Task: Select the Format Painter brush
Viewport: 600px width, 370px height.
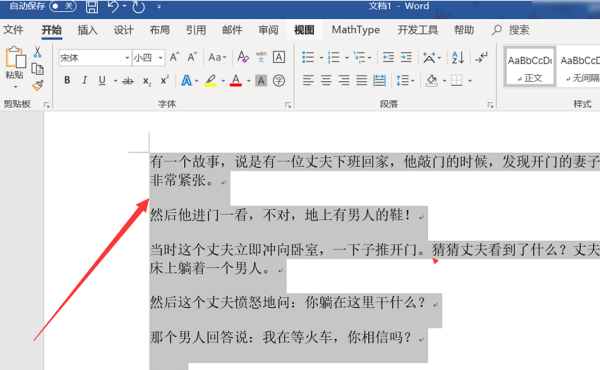Action: pos(38,85)
